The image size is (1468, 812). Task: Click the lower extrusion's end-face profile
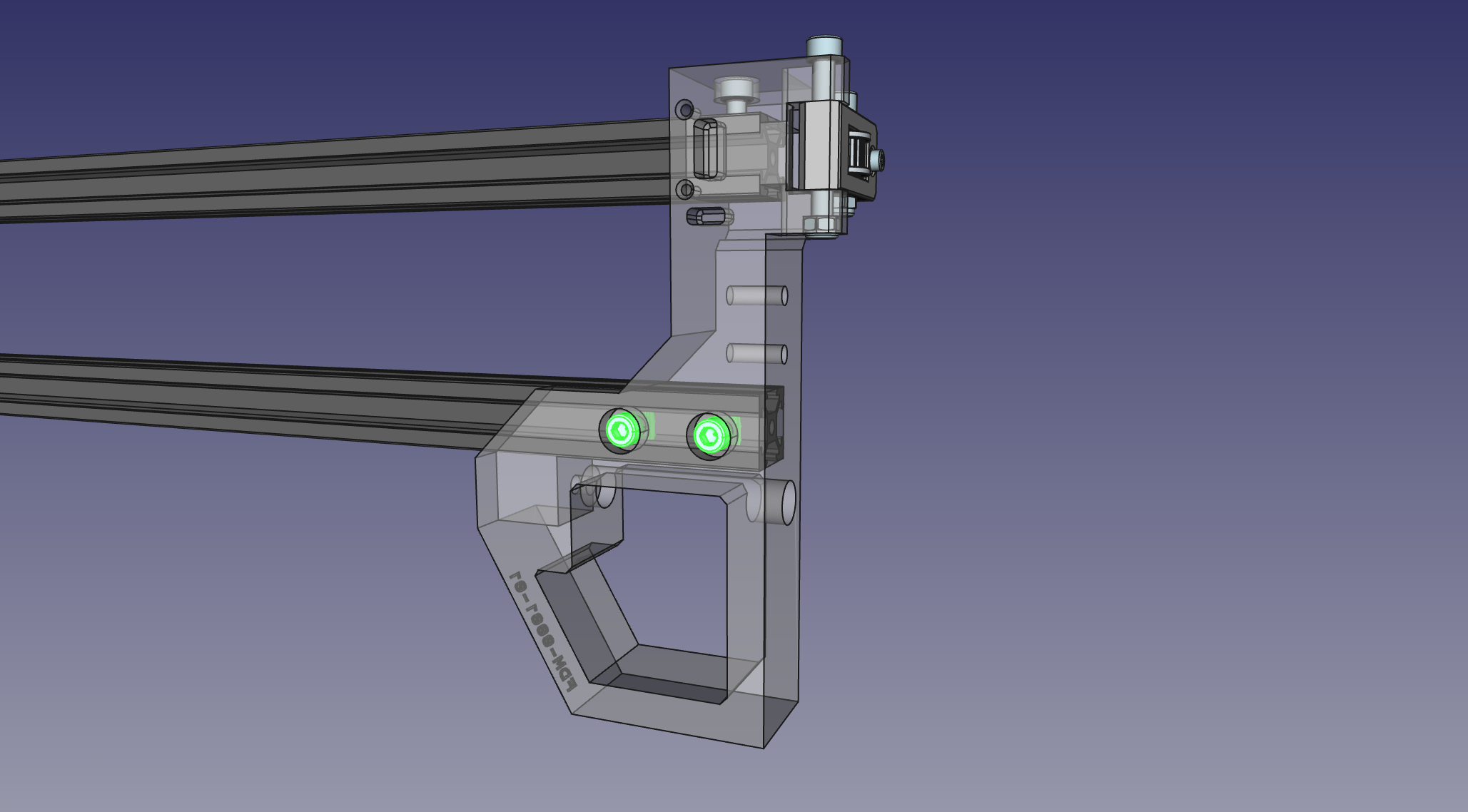click(774, 427)
